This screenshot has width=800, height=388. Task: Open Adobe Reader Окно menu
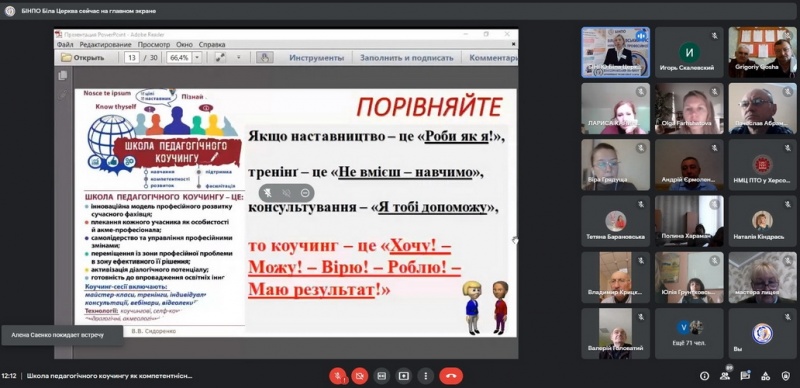coord(184,45)
